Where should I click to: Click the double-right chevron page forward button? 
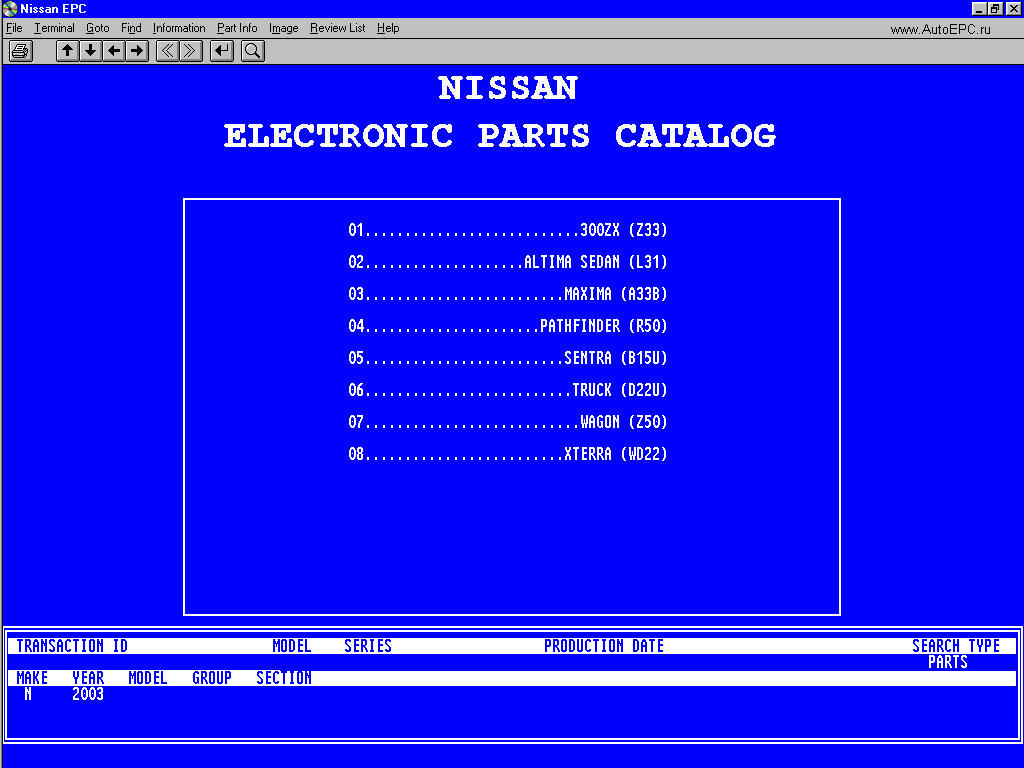[191, 51]
